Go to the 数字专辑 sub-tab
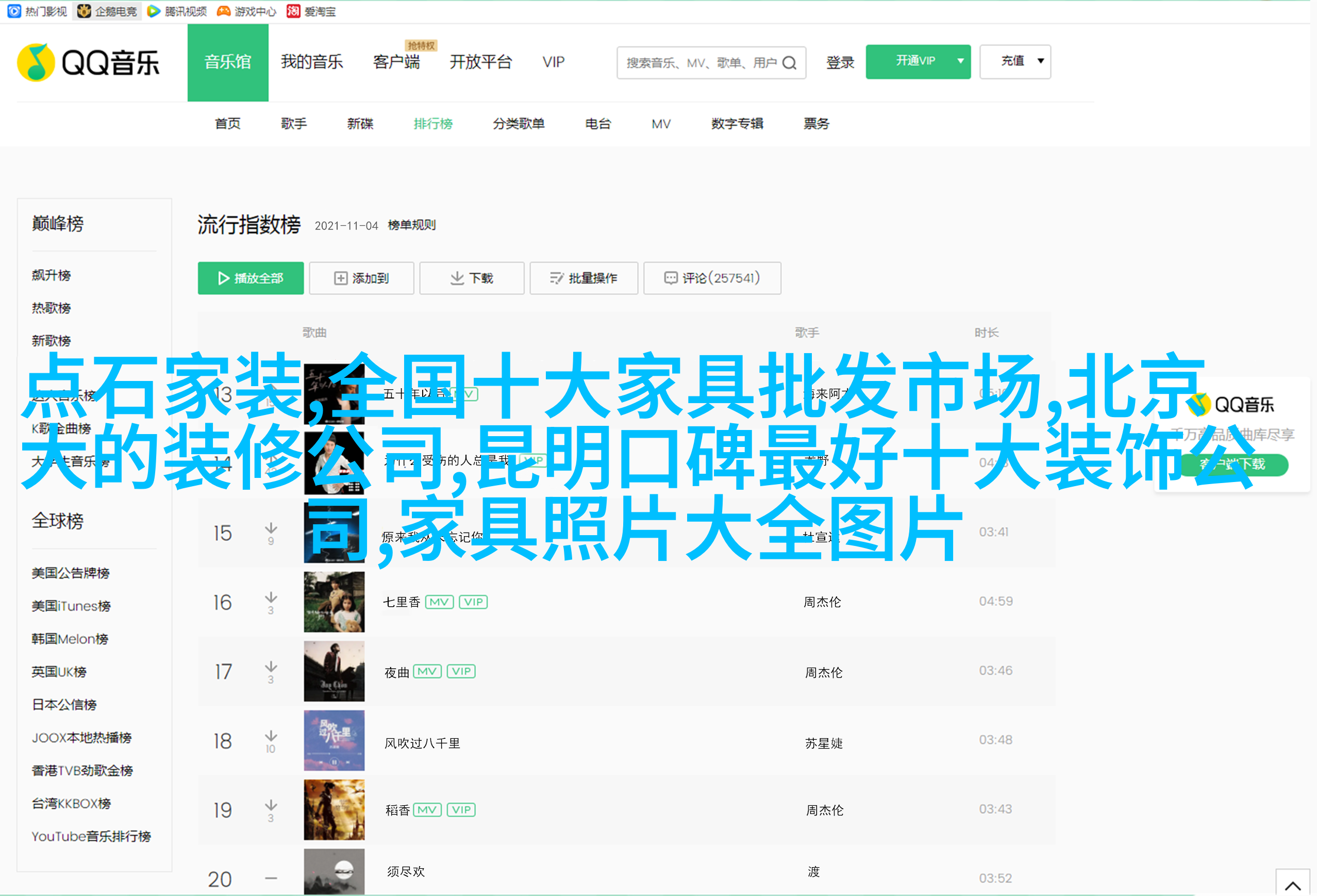Viewport: 1317px width, 896px height. coord(737,124)
